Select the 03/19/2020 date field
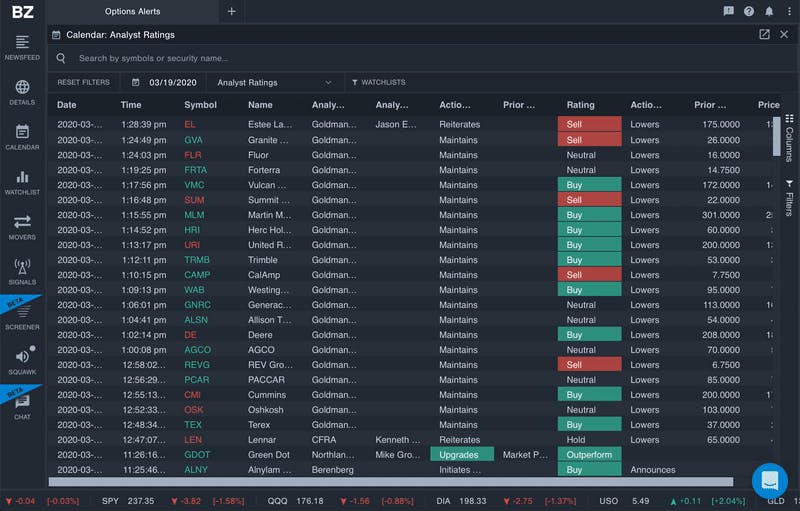This screenshot has width=800, height=511. [x=172, y=82]
